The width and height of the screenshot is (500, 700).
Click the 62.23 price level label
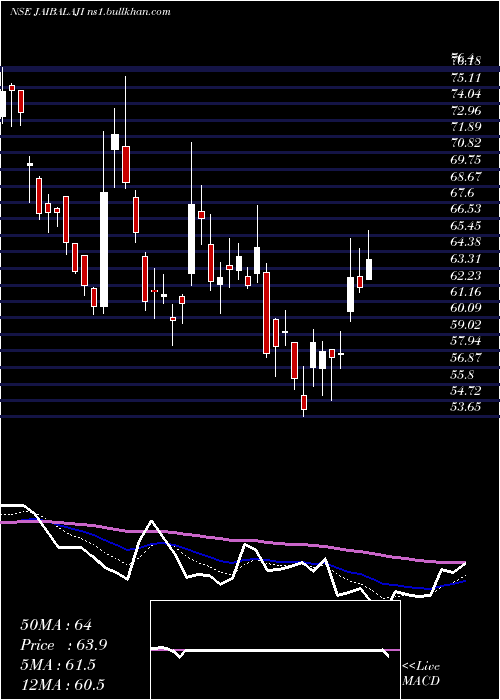click(x=467, y=275)
